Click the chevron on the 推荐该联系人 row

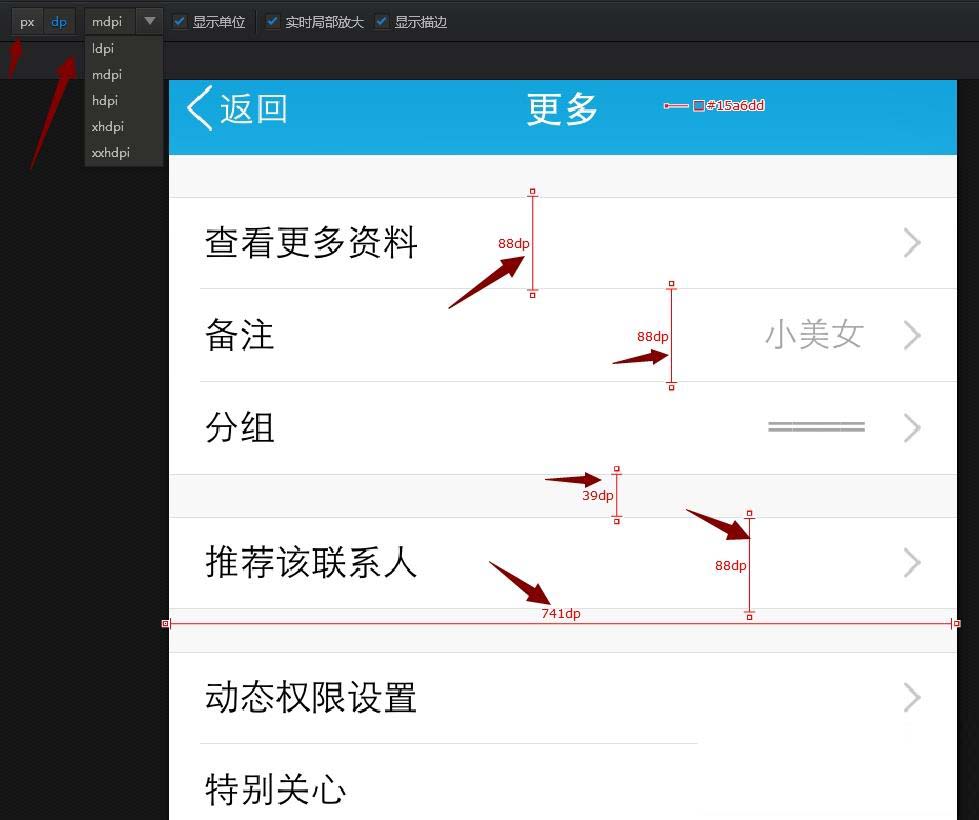pos(911,563)
